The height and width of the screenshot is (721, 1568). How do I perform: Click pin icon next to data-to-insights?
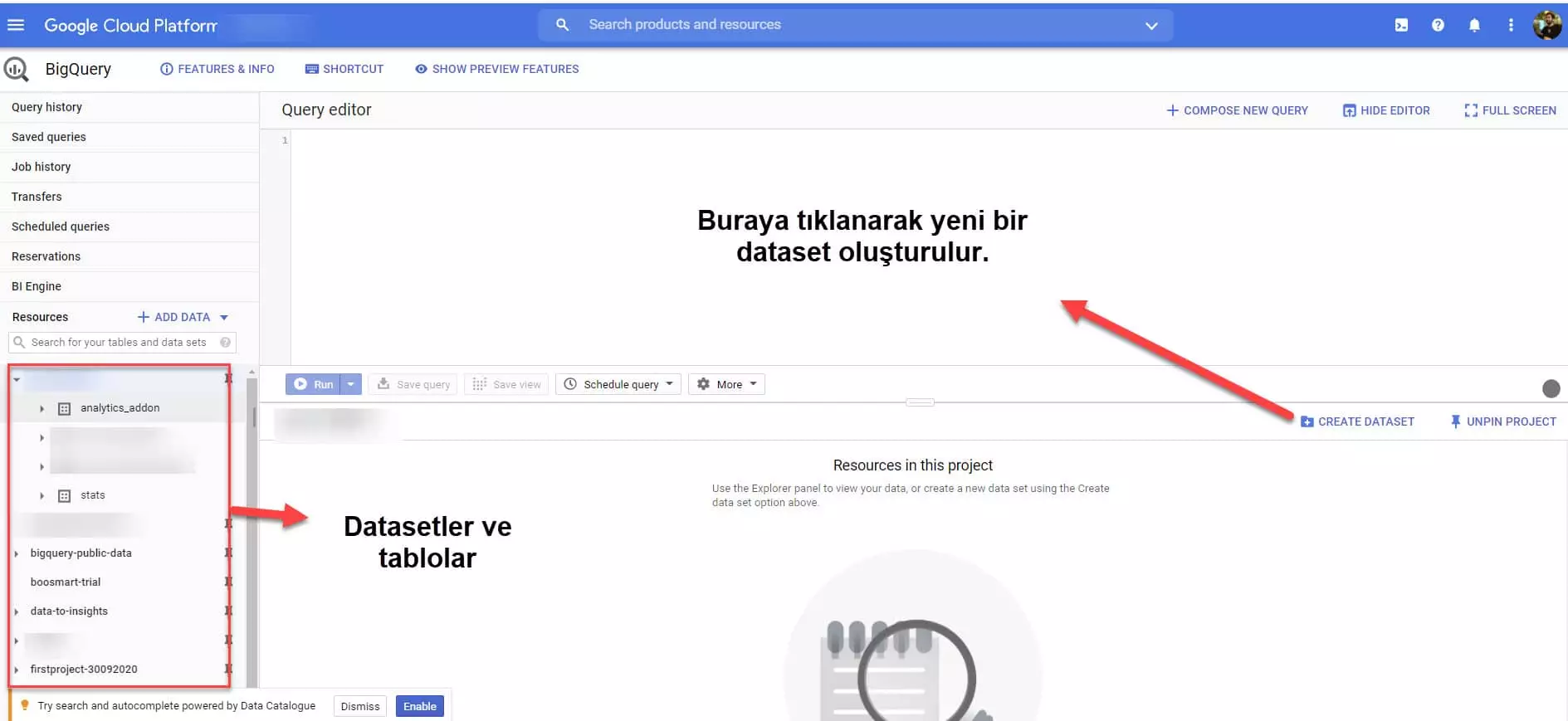[x=228, y=611]
